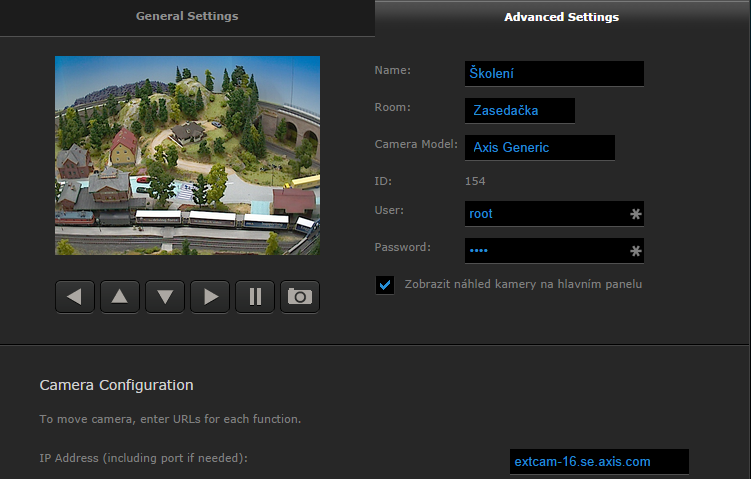The image size is (751, 479).
Task: Edit IP Address field extcam-16.se.axis.com
Action: 599,462
